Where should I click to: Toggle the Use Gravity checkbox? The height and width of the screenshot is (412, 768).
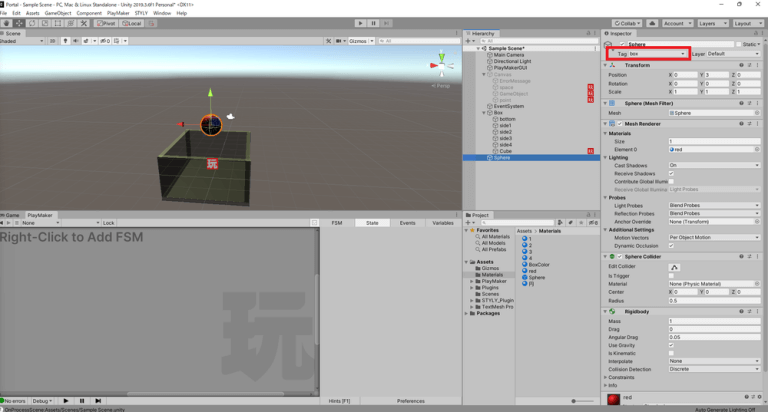click(x=671, y=345)
